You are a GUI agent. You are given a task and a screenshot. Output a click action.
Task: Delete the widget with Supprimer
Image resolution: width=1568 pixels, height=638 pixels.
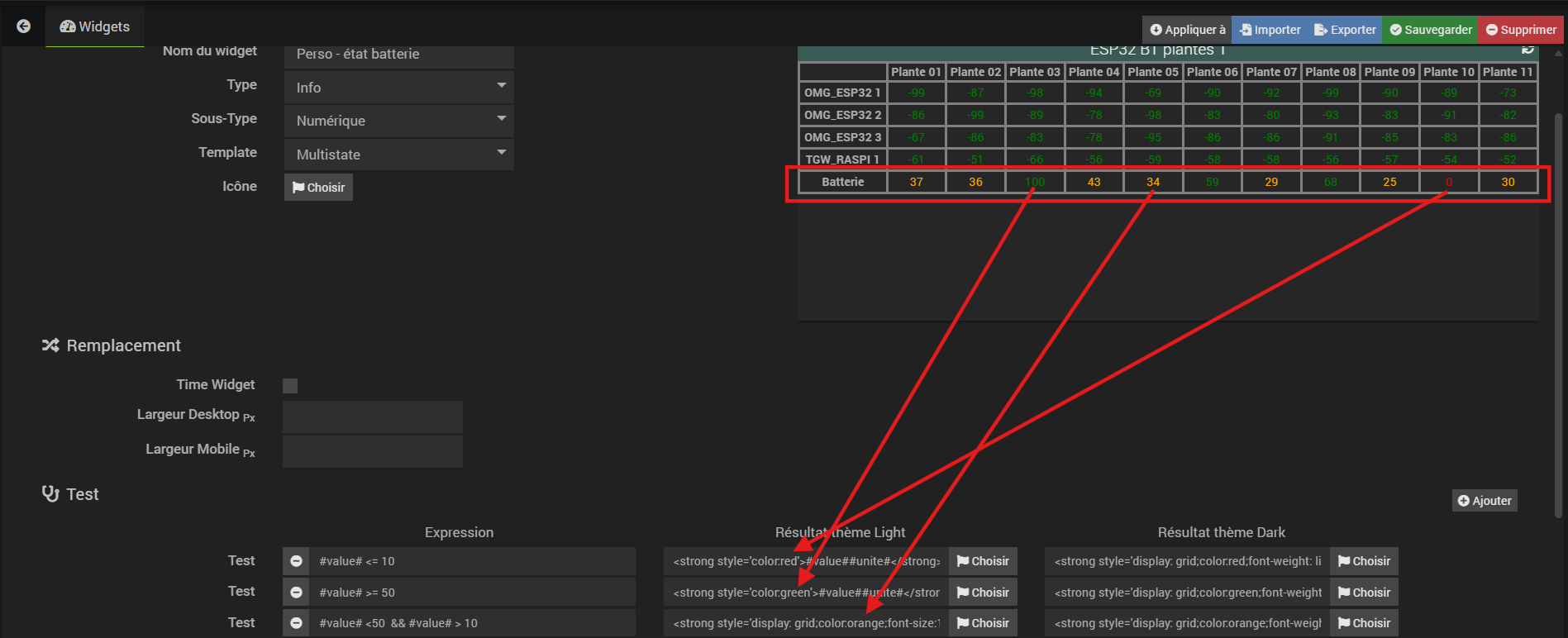(1521, 30)
